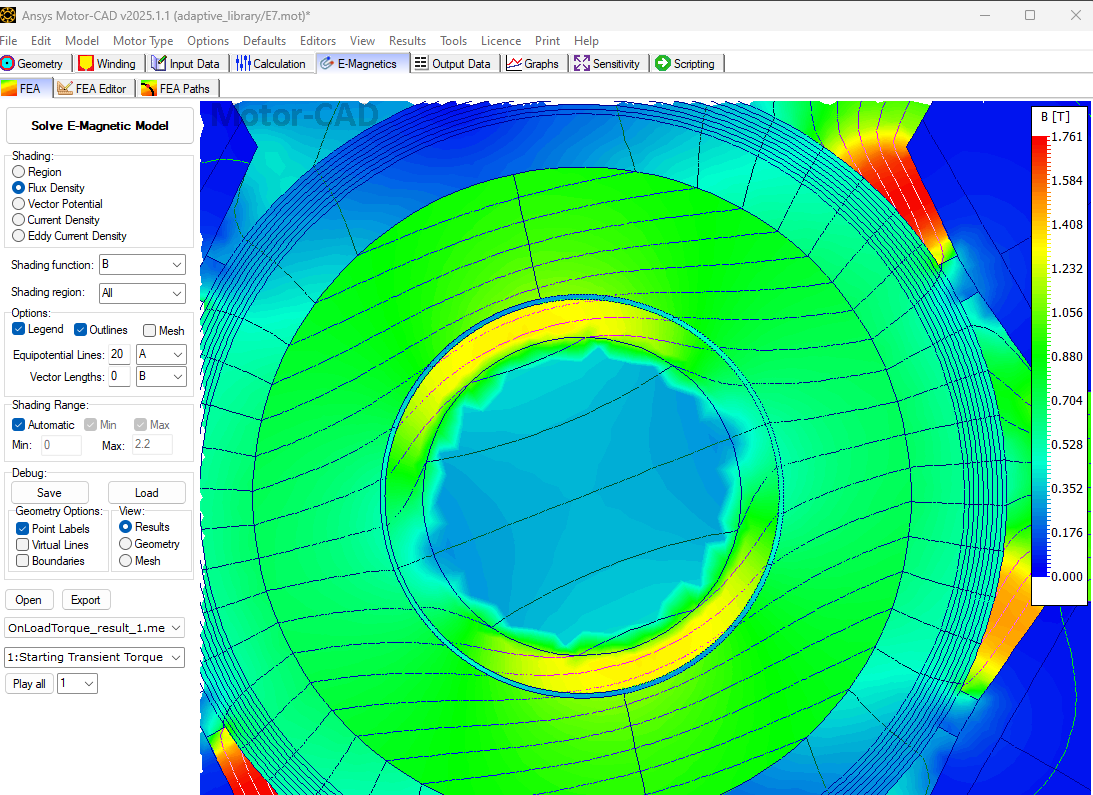1093x795 pixels.
Task: Enable Virtual Lines checkbox
Action: coord(22,545)
